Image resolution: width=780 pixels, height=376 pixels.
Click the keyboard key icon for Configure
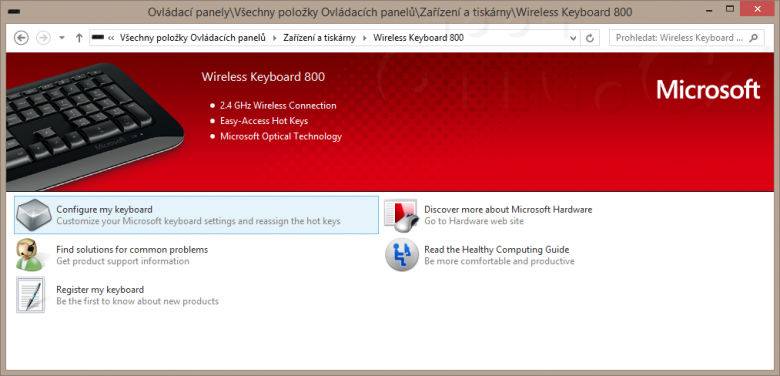click(34, 214)
